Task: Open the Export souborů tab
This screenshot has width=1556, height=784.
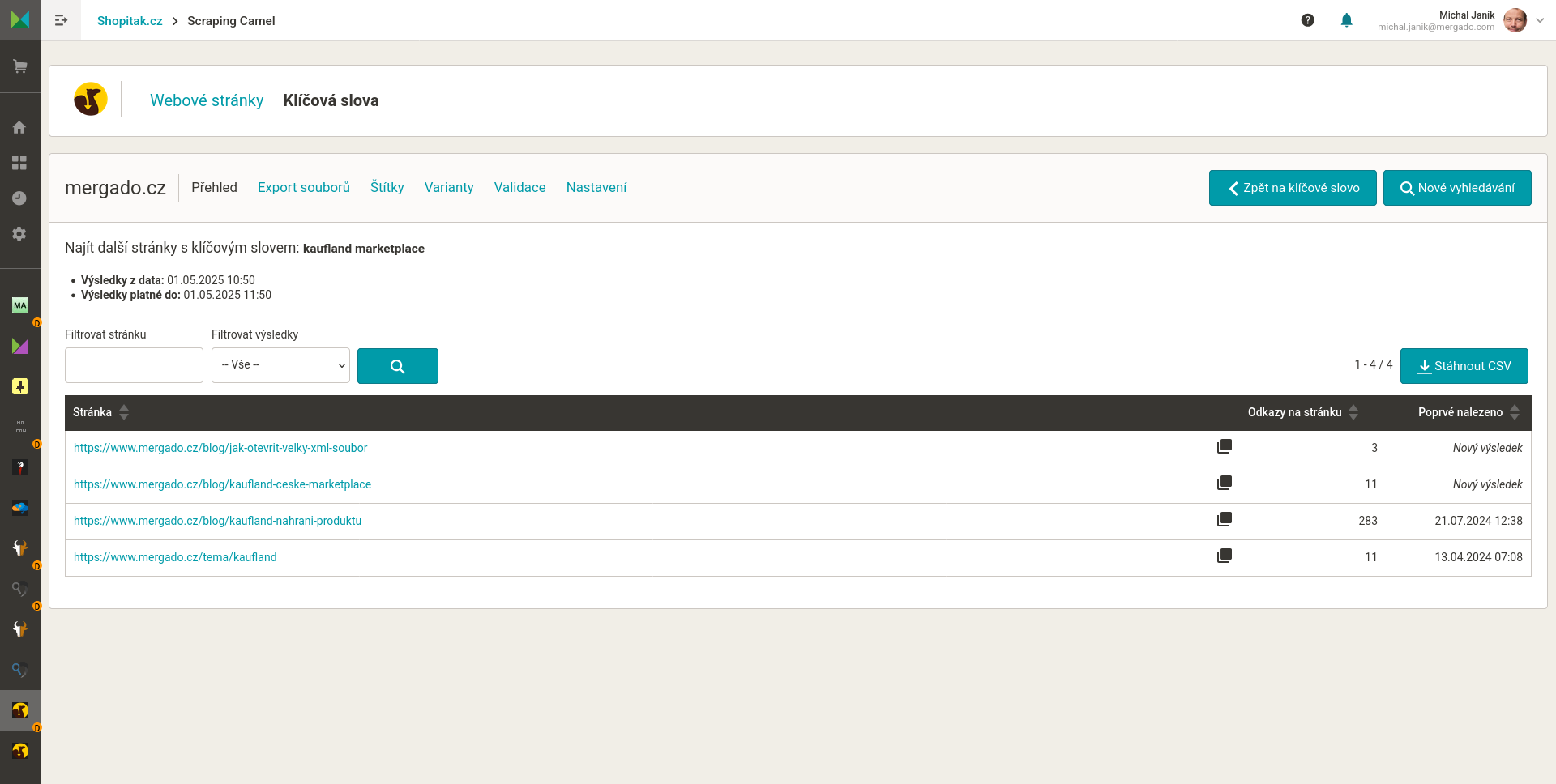Action: coord(304,187)
